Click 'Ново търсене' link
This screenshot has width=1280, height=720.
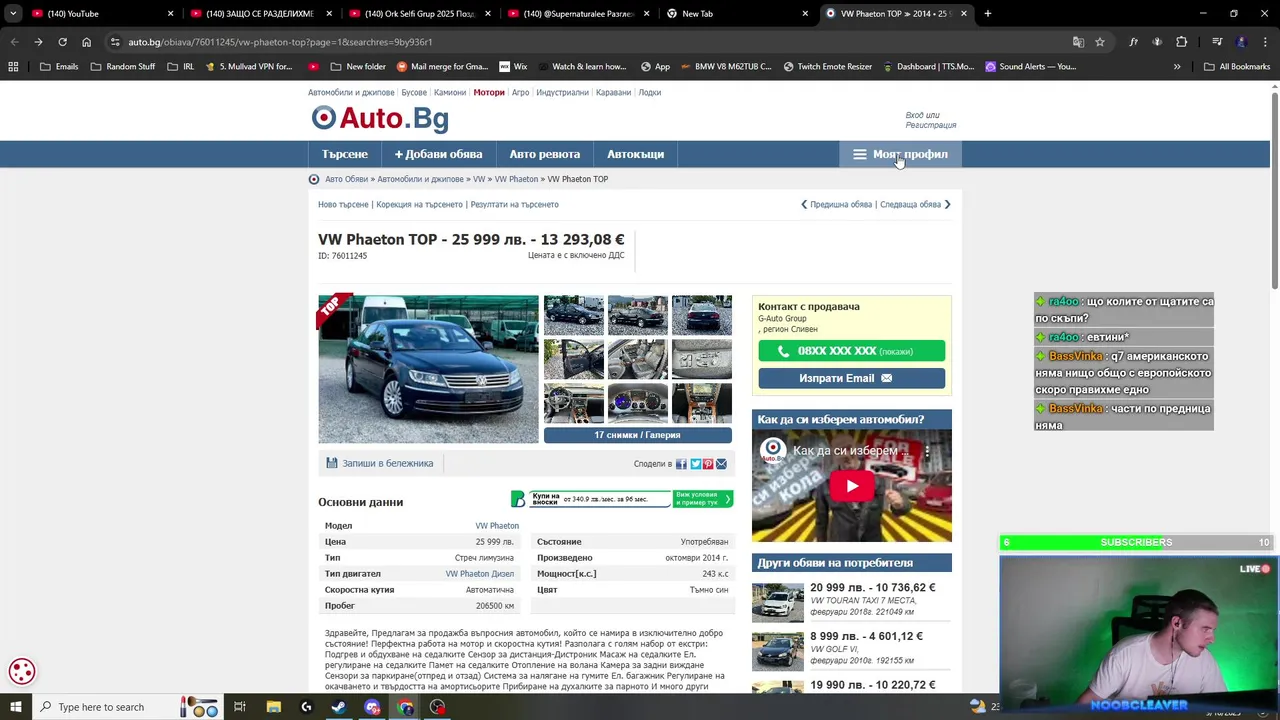[x=343, y=204]
